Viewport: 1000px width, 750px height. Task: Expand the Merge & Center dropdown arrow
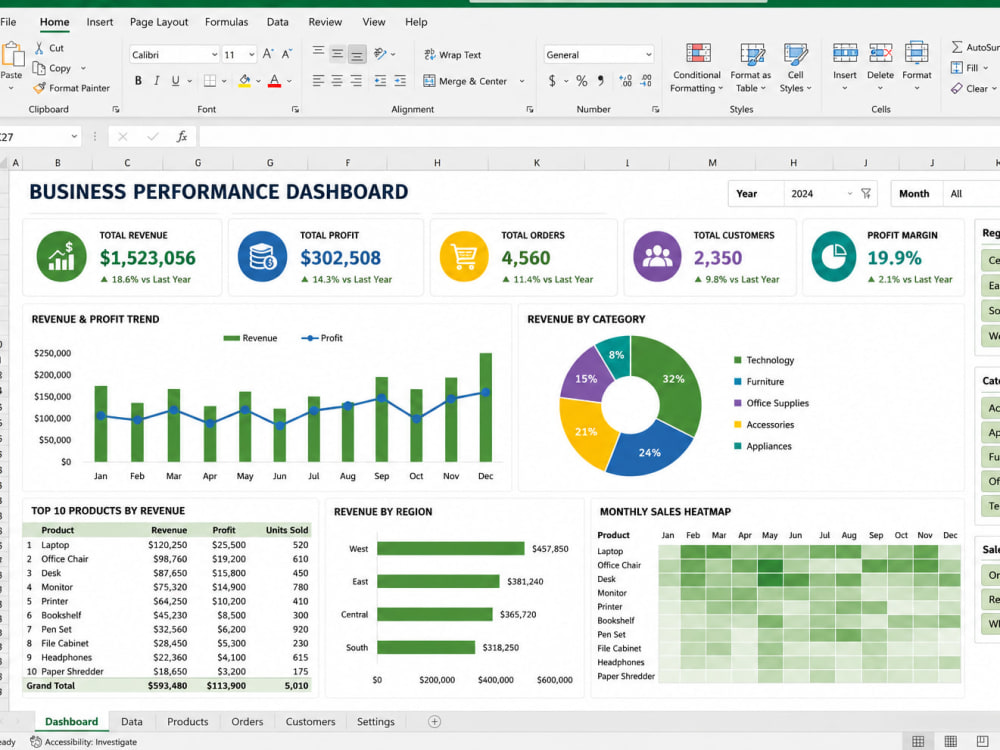click(x=522, y=82)
